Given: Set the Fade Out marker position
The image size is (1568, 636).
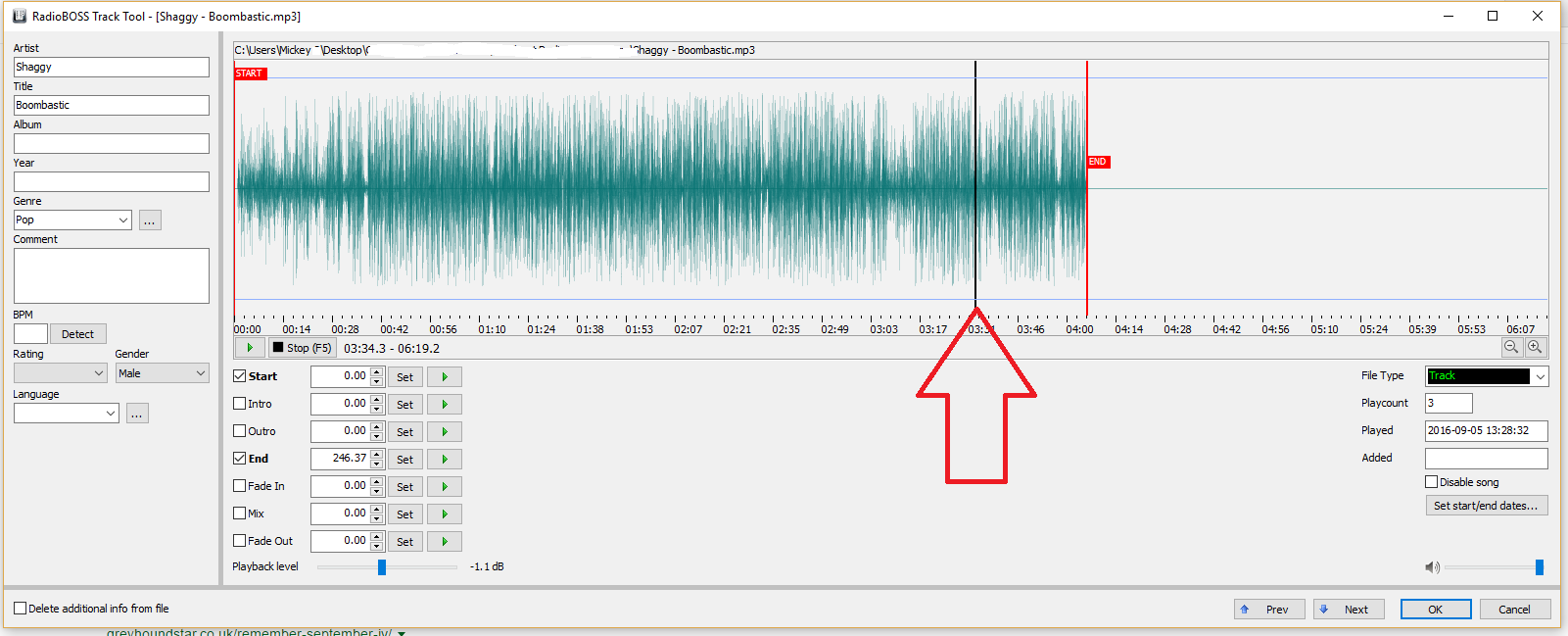Looking at the screenshot, I should point(405,541).
